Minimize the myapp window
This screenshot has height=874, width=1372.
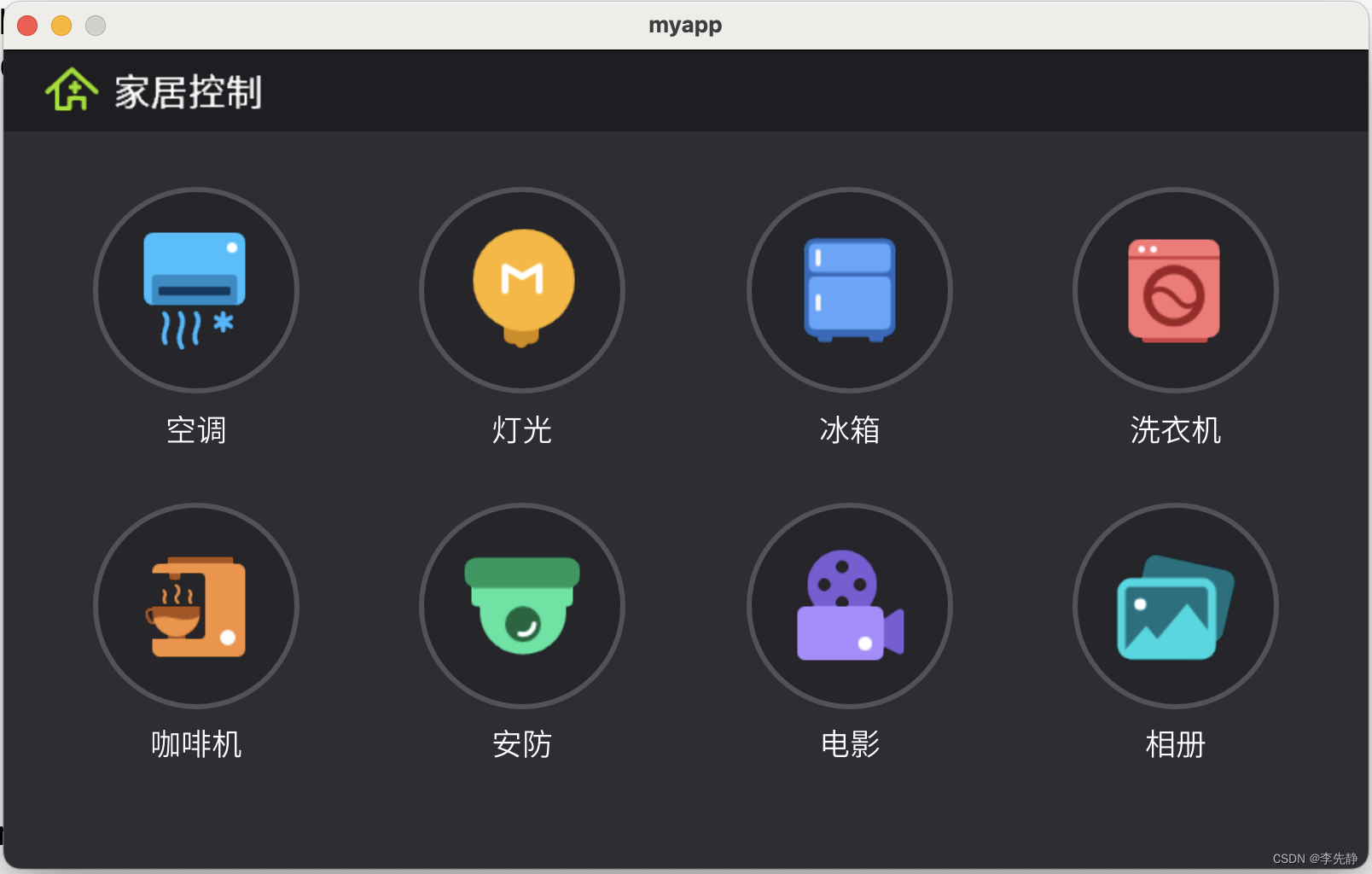pos(61,26)
